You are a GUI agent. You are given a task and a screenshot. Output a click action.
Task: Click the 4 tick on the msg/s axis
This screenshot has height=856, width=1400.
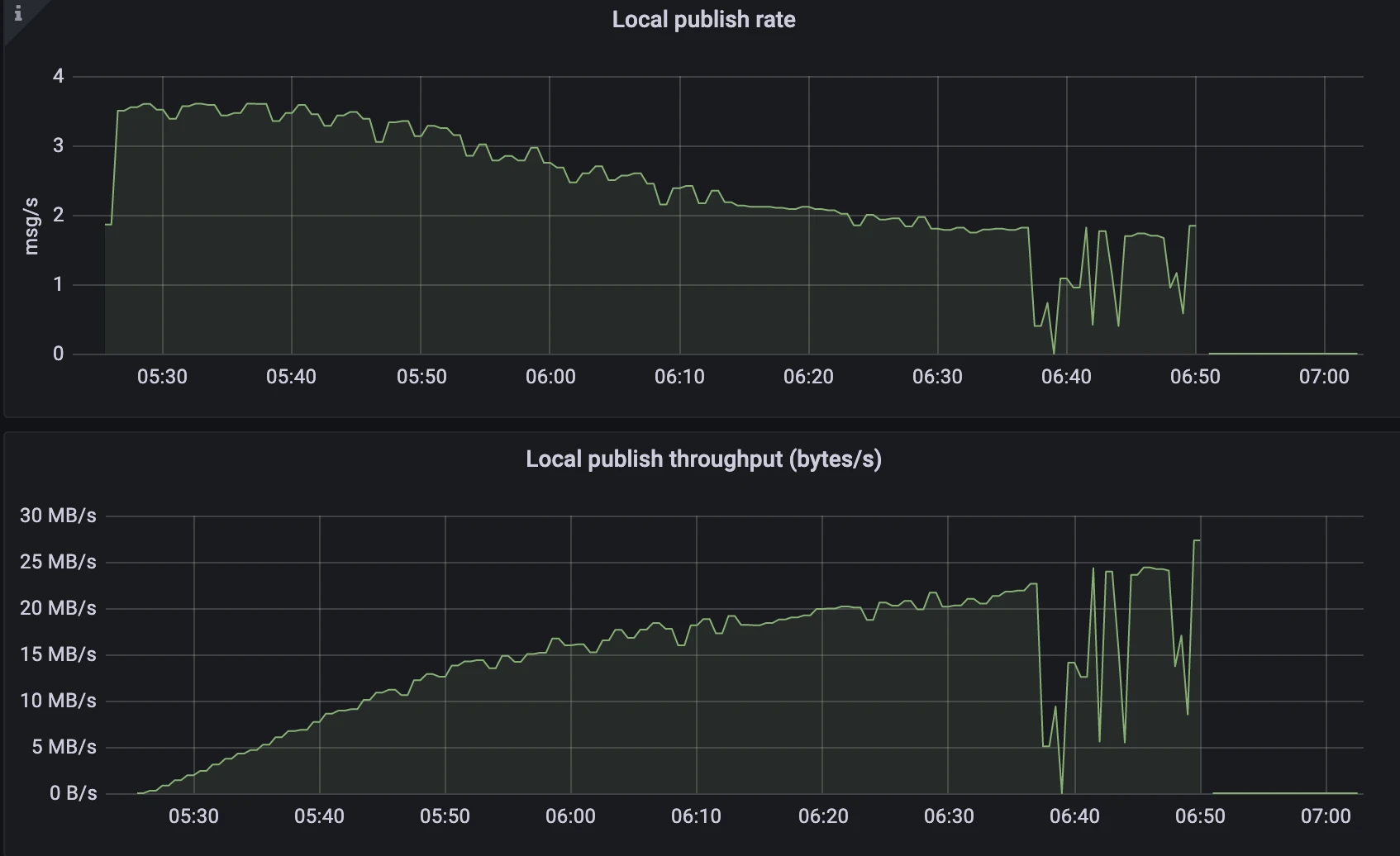point(58,76)
